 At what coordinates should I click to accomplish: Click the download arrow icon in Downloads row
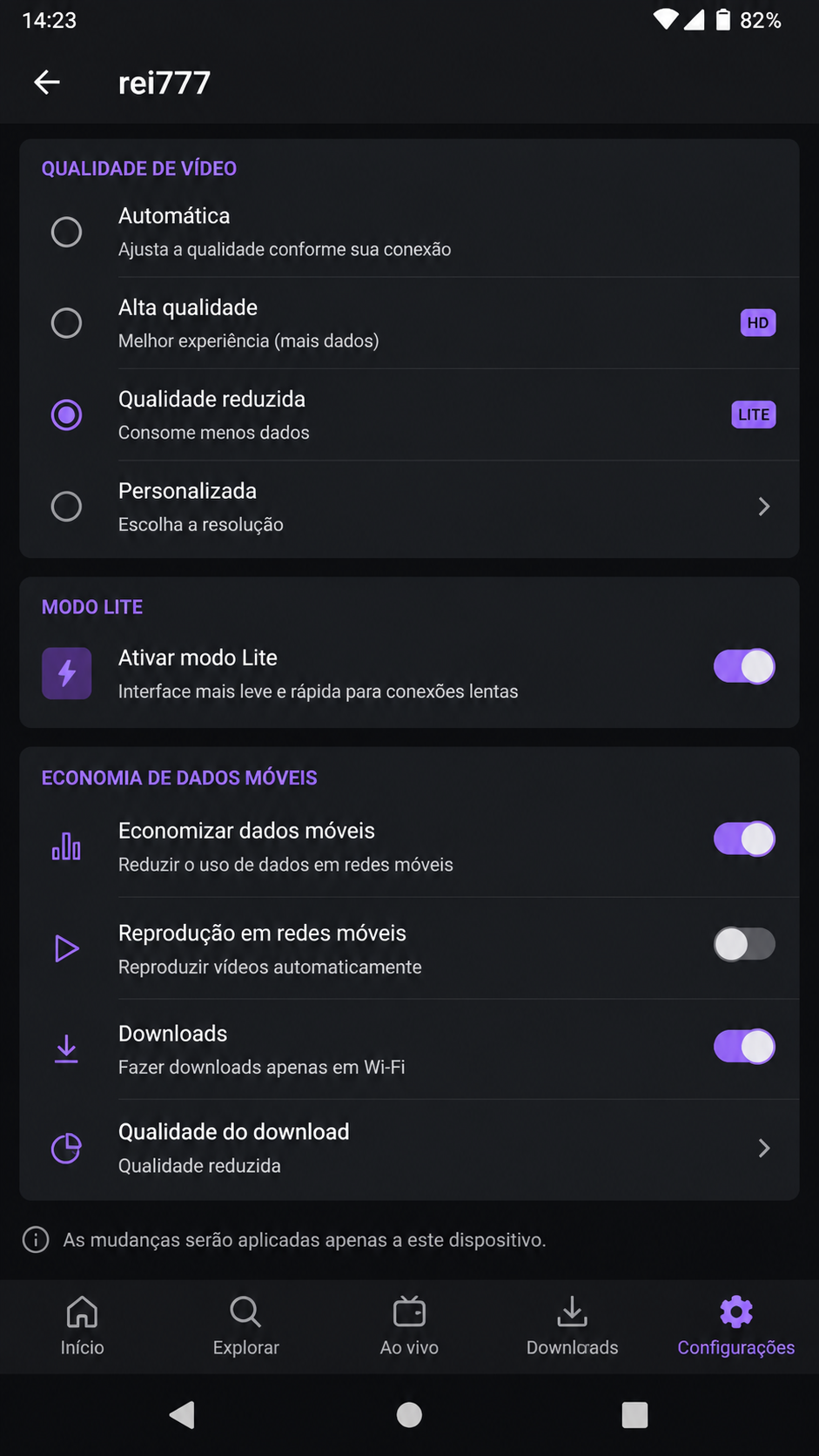[66, 1049]
